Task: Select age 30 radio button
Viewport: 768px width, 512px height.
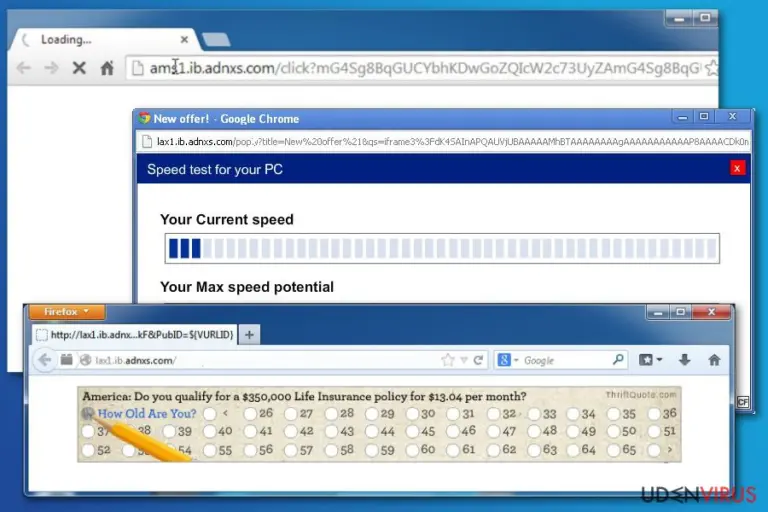Action: point(412,414)
